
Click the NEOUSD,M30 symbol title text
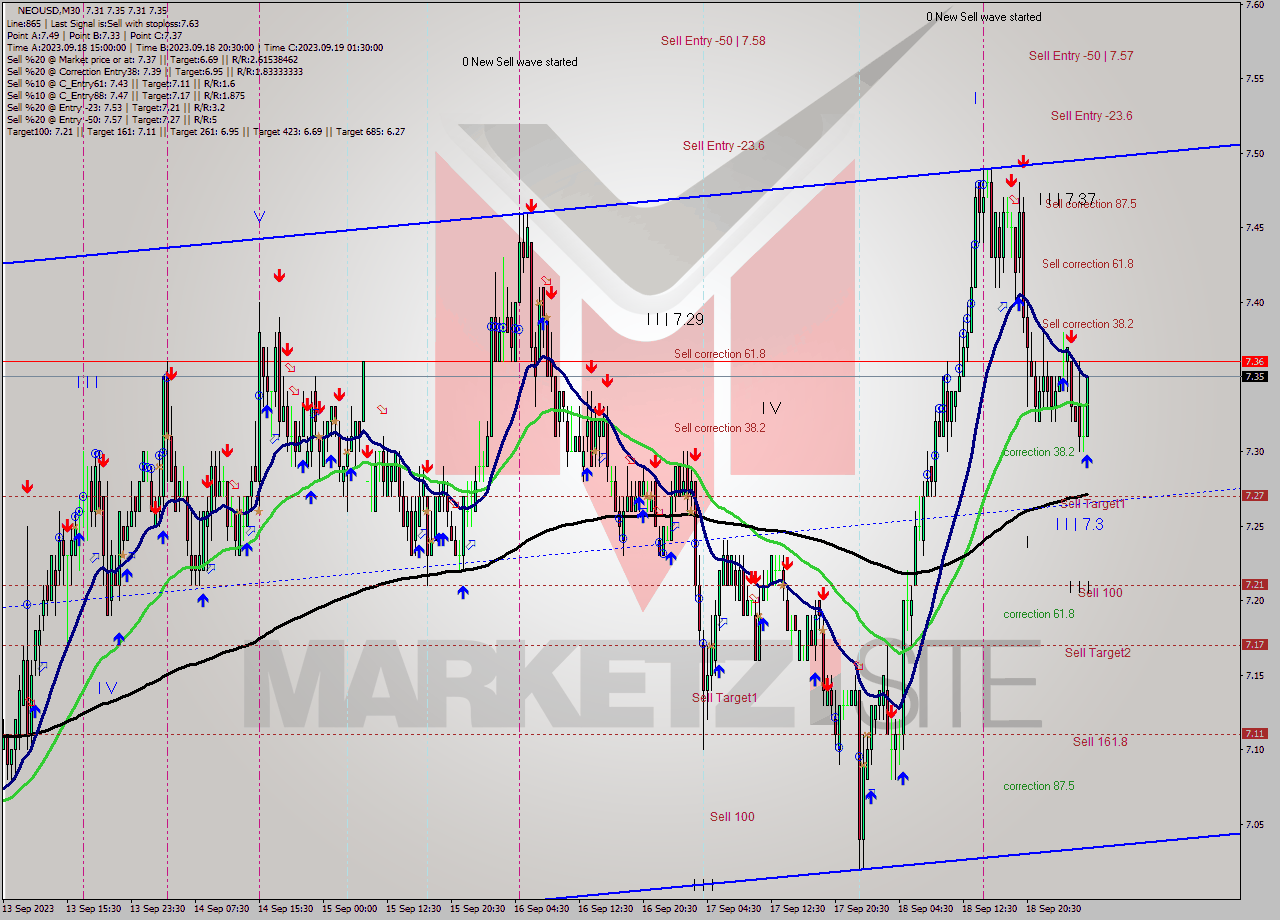coord(51,10)
